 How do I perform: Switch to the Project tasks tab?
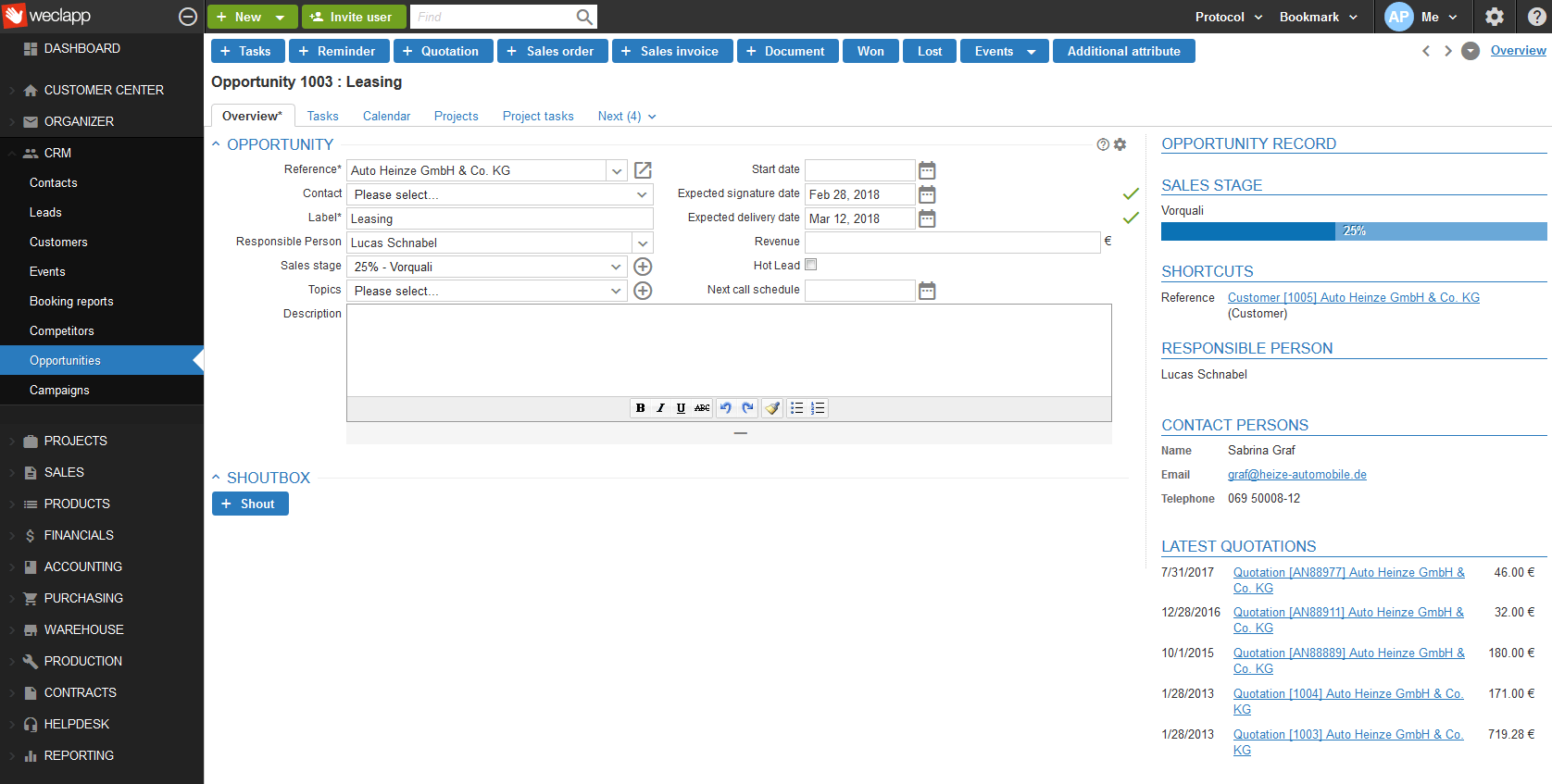coord(538,116)
